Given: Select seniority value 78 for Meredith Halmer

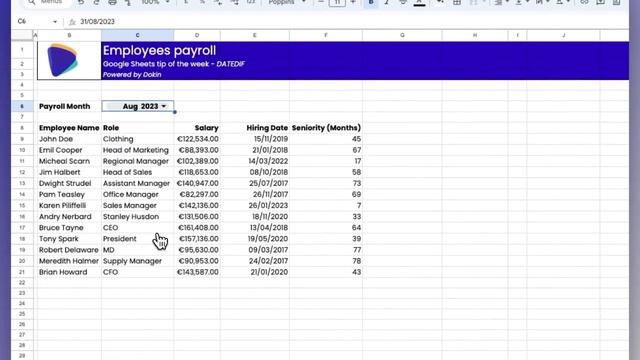Looking at the screenshot, I should tap(326, 261).
